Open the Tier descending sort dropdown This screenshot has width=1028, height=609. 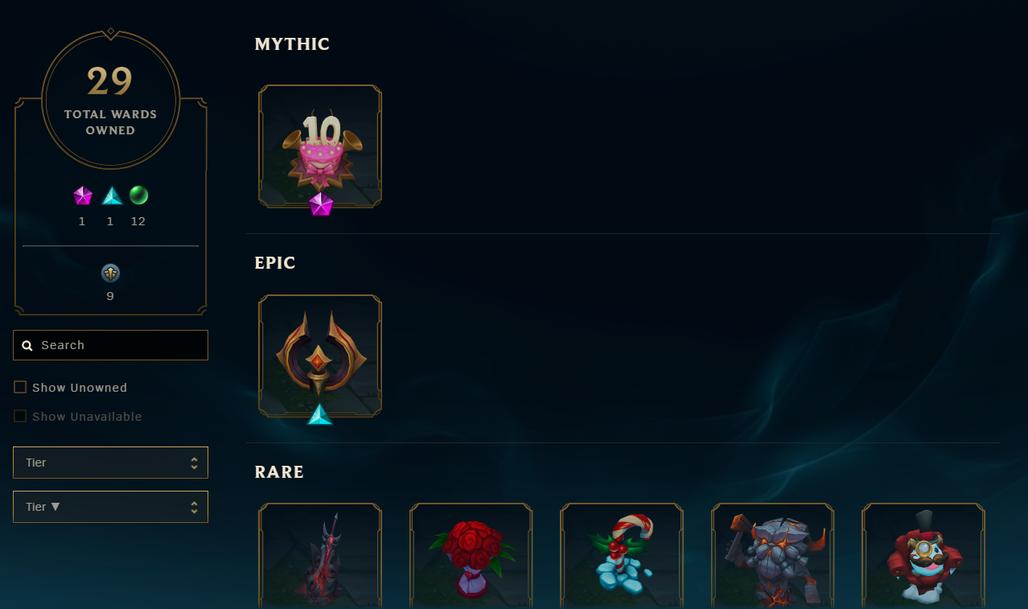pos(110,507)
